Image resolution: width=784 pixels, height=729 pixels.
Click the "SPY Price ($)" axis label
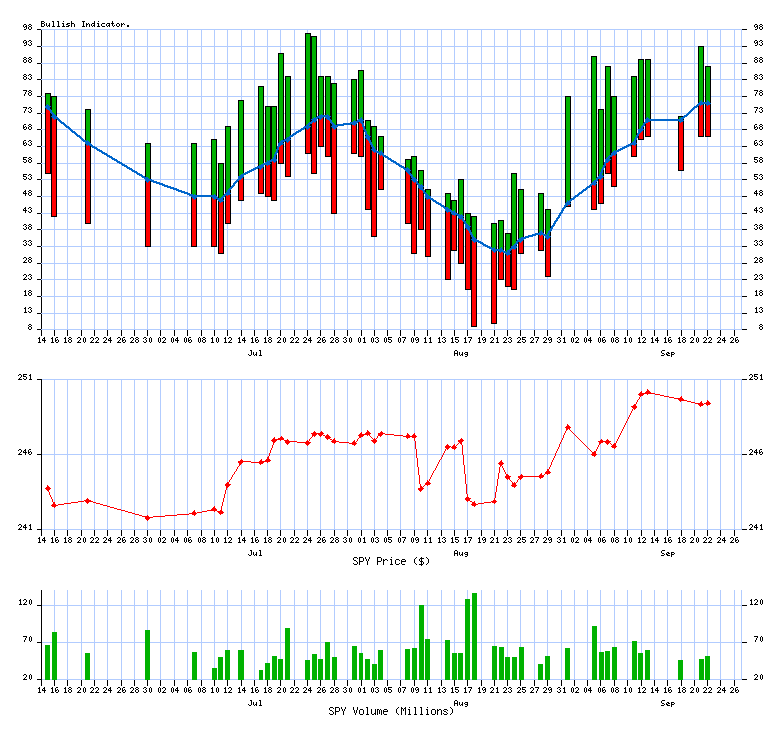click(x=391, y=561)
